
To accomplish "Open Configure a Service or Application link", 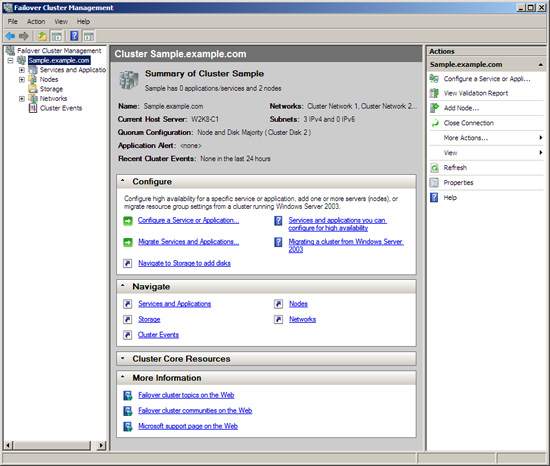I will pos(188,220).
